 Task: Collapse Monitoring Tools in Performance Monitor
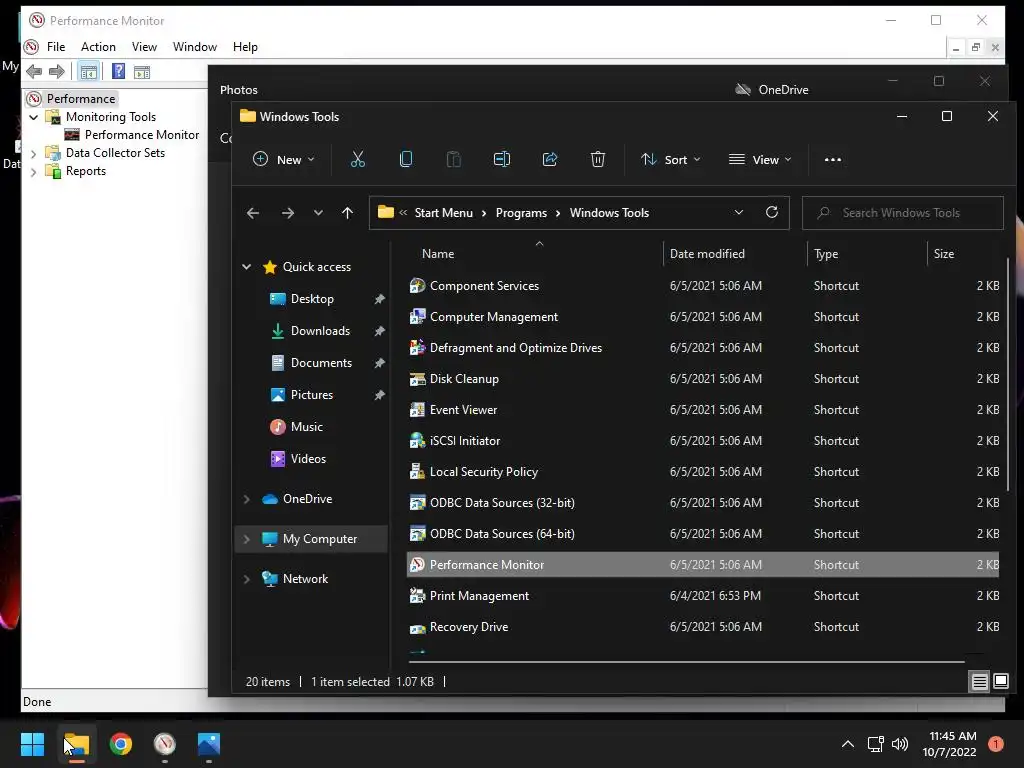(x=33, y=118)
